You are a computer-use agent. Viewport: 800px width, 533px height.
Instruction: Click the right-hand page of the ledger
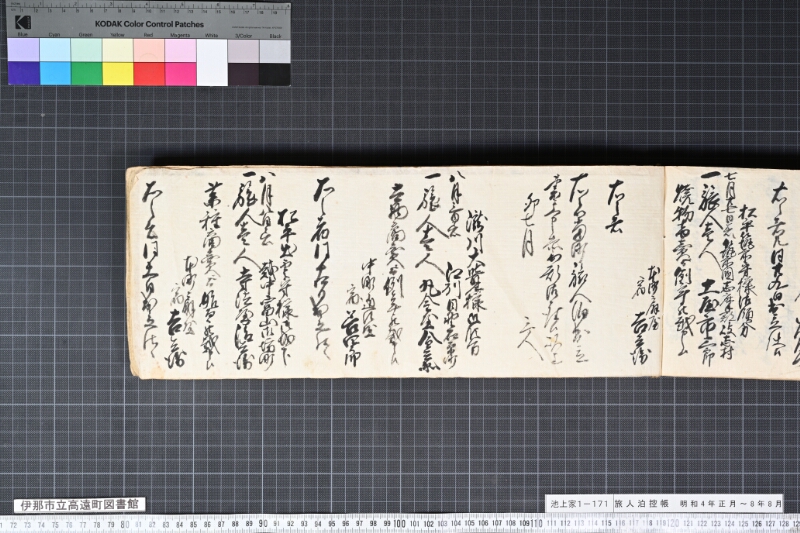731,273
